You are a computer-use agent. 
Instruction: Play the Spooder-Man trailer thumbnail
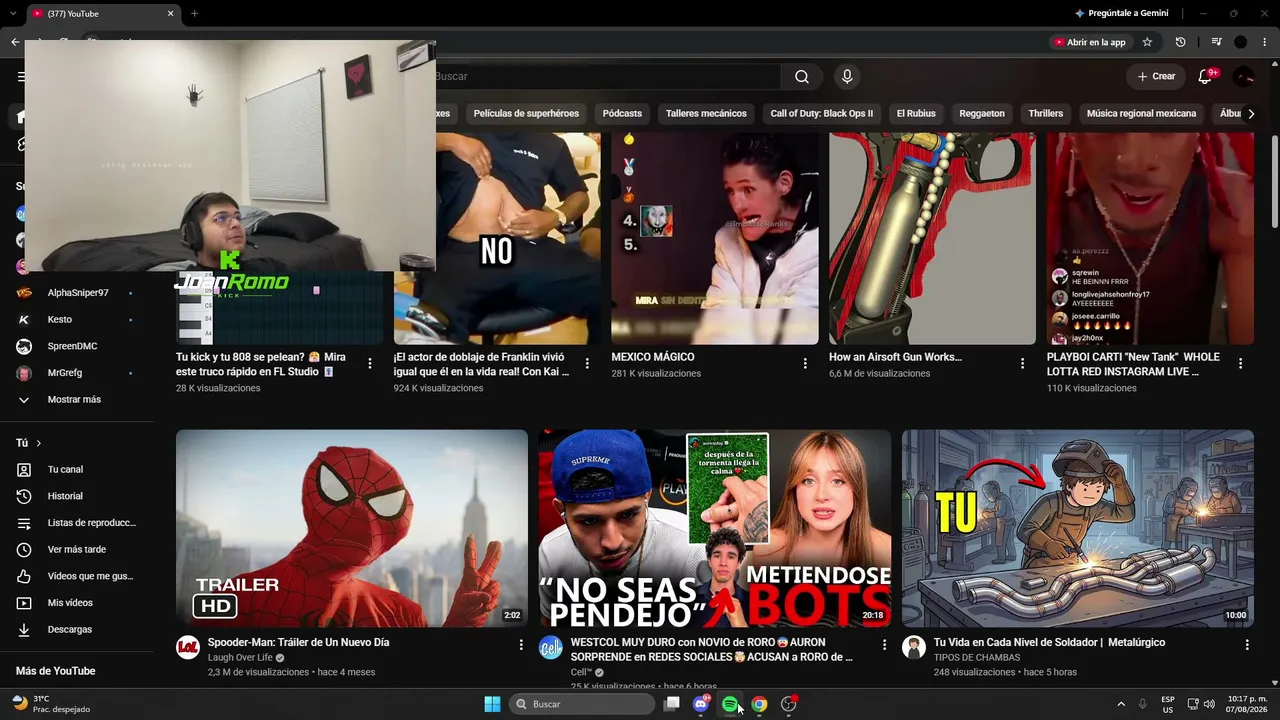pyautogui.click(x=352, y=528)
